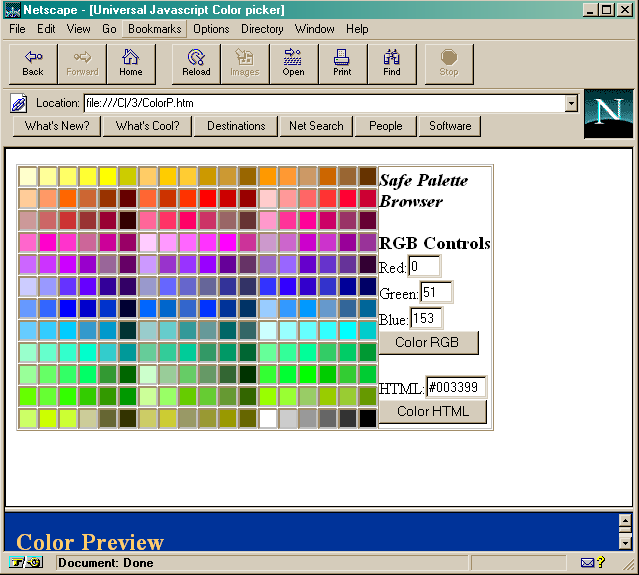Focus the Green value input field
The height and width of the screenshot is (575, 639).
[436, 292]
